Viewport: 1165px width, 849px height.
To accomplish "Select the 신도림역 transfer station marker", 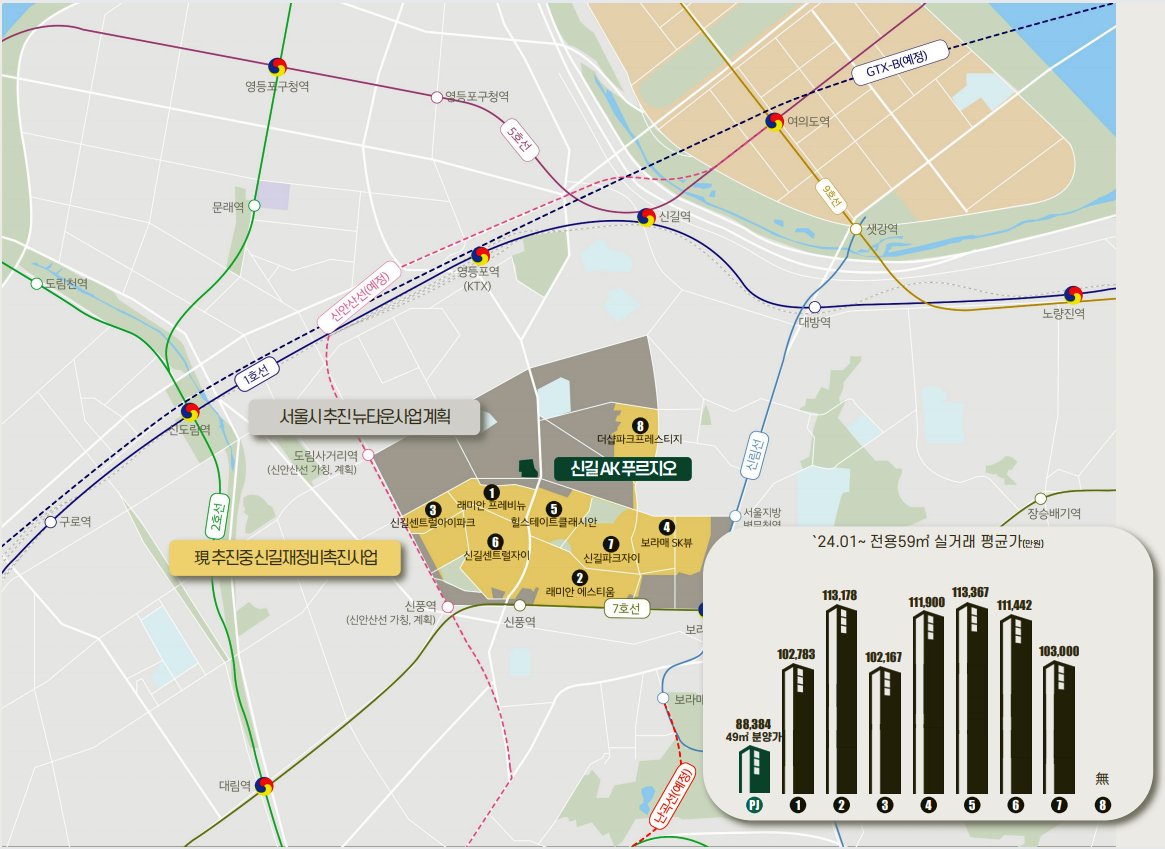I will click(189, 410).
